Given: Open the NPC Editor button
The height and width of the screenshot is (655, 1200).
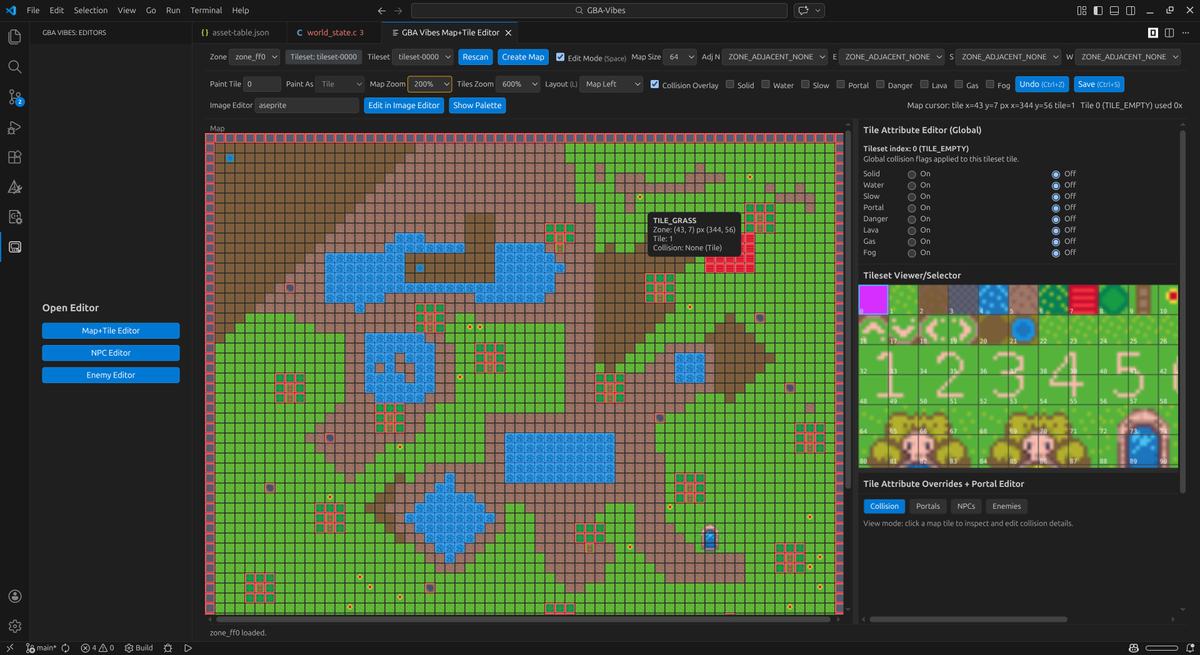Looking at the screenshot, I should point(111,353).
